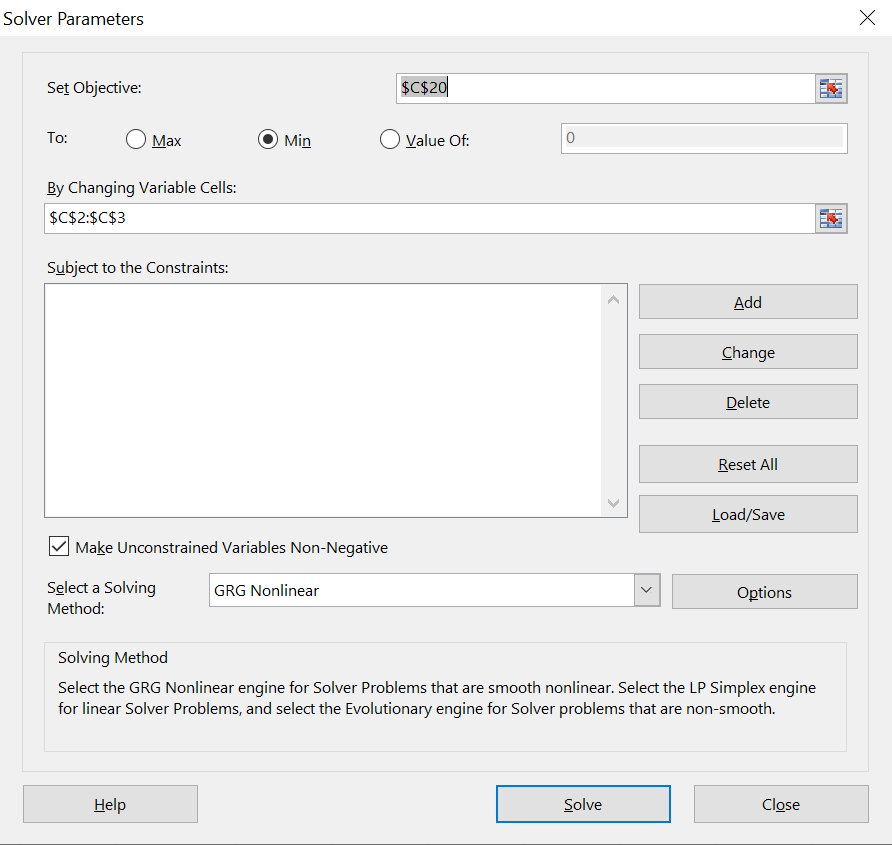Select the Value Of radio button
Viewport: 892px width, 845px height.
[390, 139]
